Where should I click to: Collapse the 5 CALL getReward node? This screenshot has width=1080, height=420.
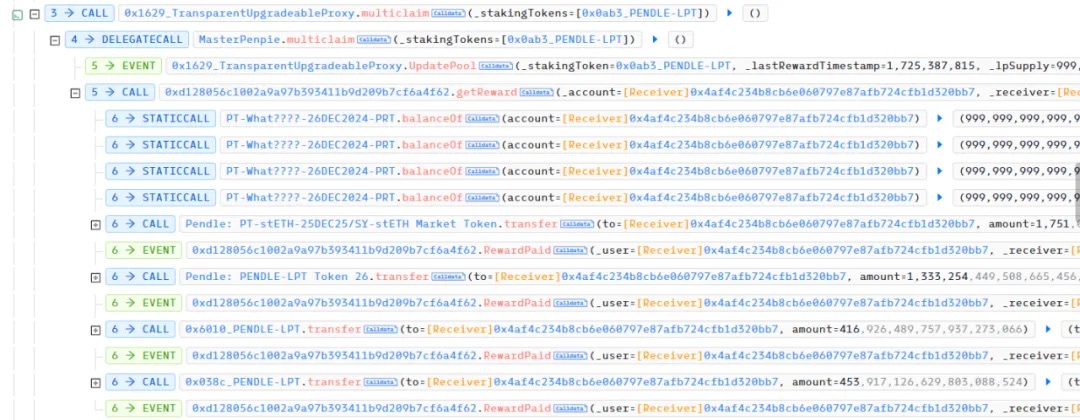(75, 93)
